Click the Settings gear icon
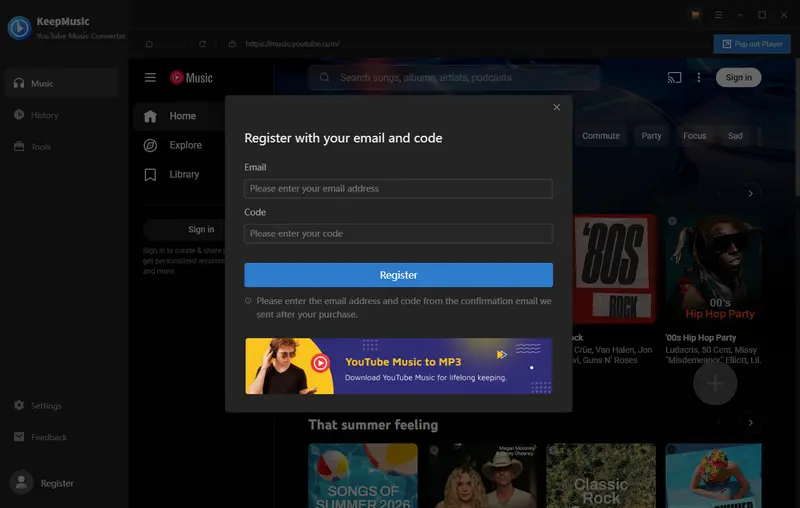The image size is (800, 508). pos(19,405)
